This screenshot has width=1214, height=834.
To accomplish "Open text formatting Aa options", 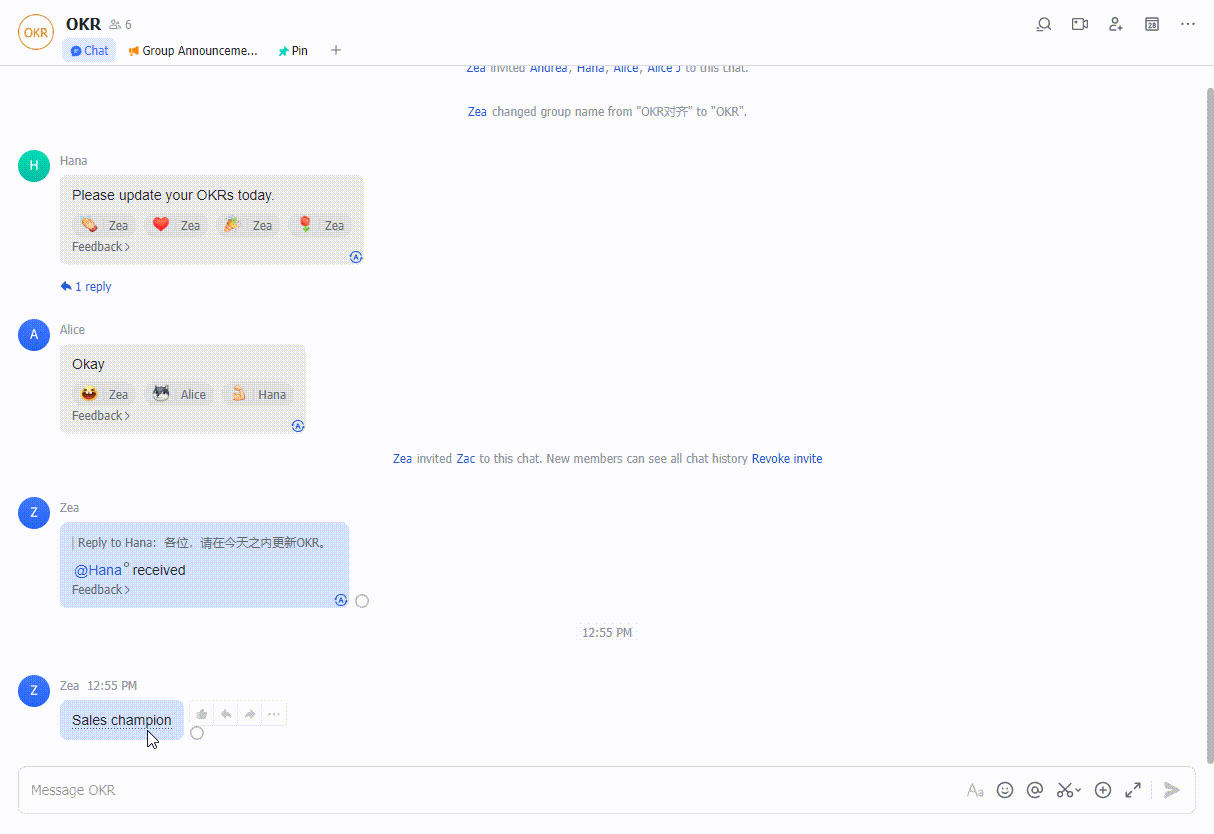I will point(975,790).
